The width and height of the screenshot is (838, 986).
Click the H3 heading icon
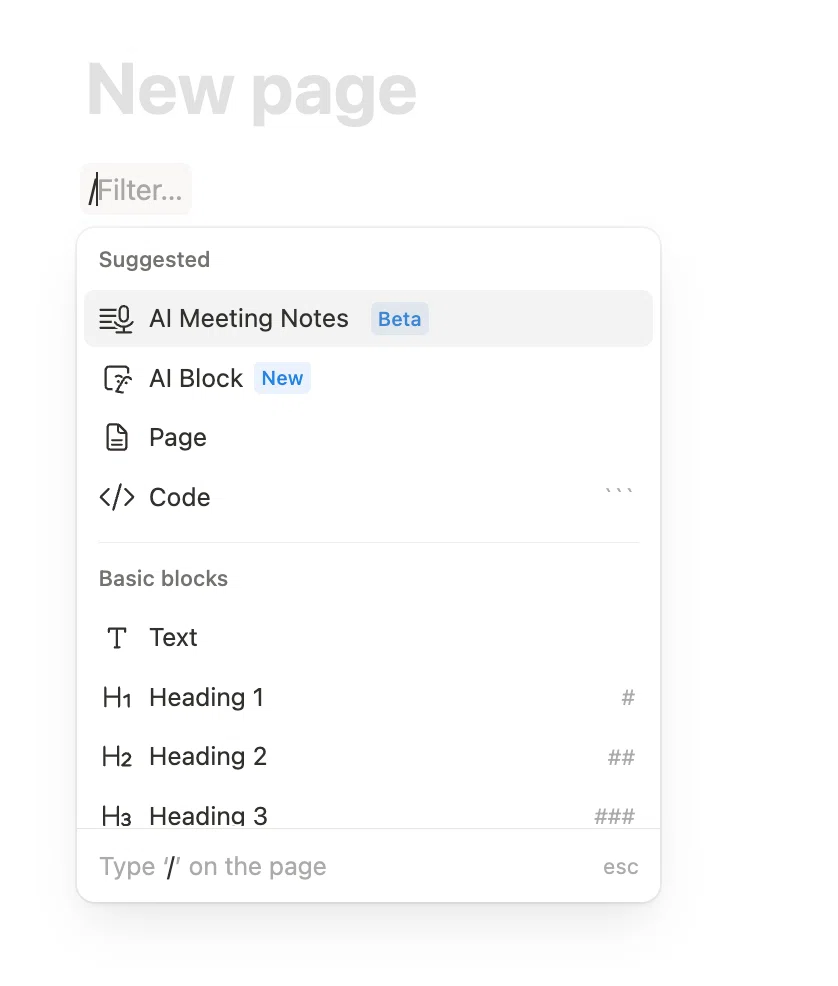117,816
